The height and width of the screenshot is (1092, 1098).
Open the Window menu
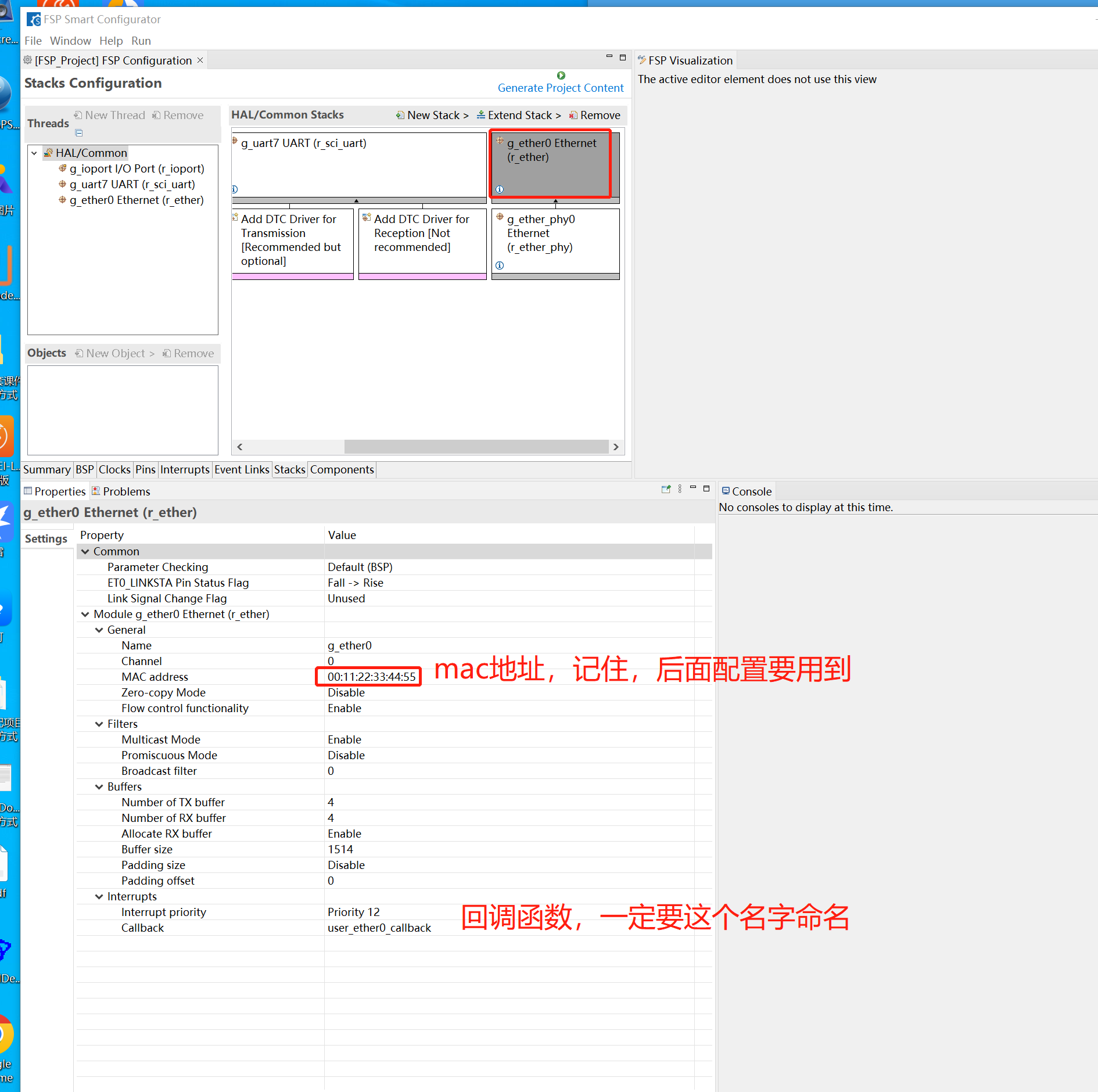pyautogui.click(x=70, y=41)
